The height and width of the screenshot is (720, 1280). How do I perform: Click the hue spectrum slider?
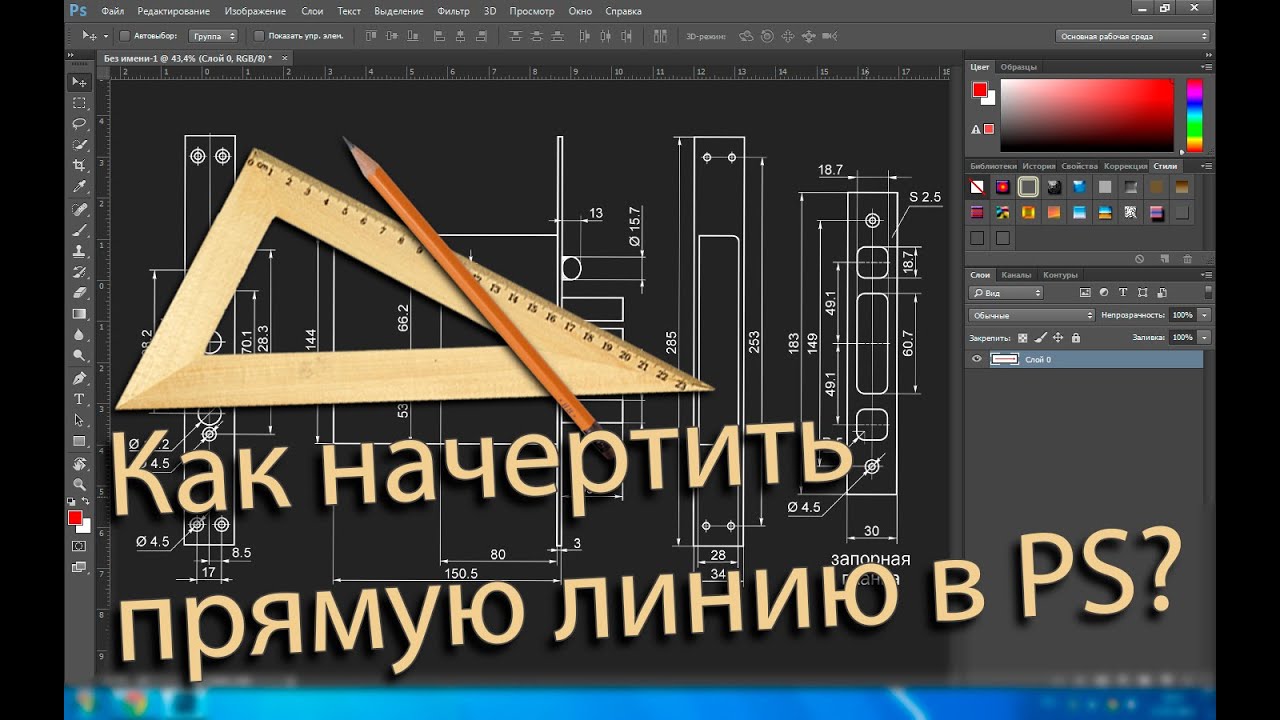(x=1194, y=115)
